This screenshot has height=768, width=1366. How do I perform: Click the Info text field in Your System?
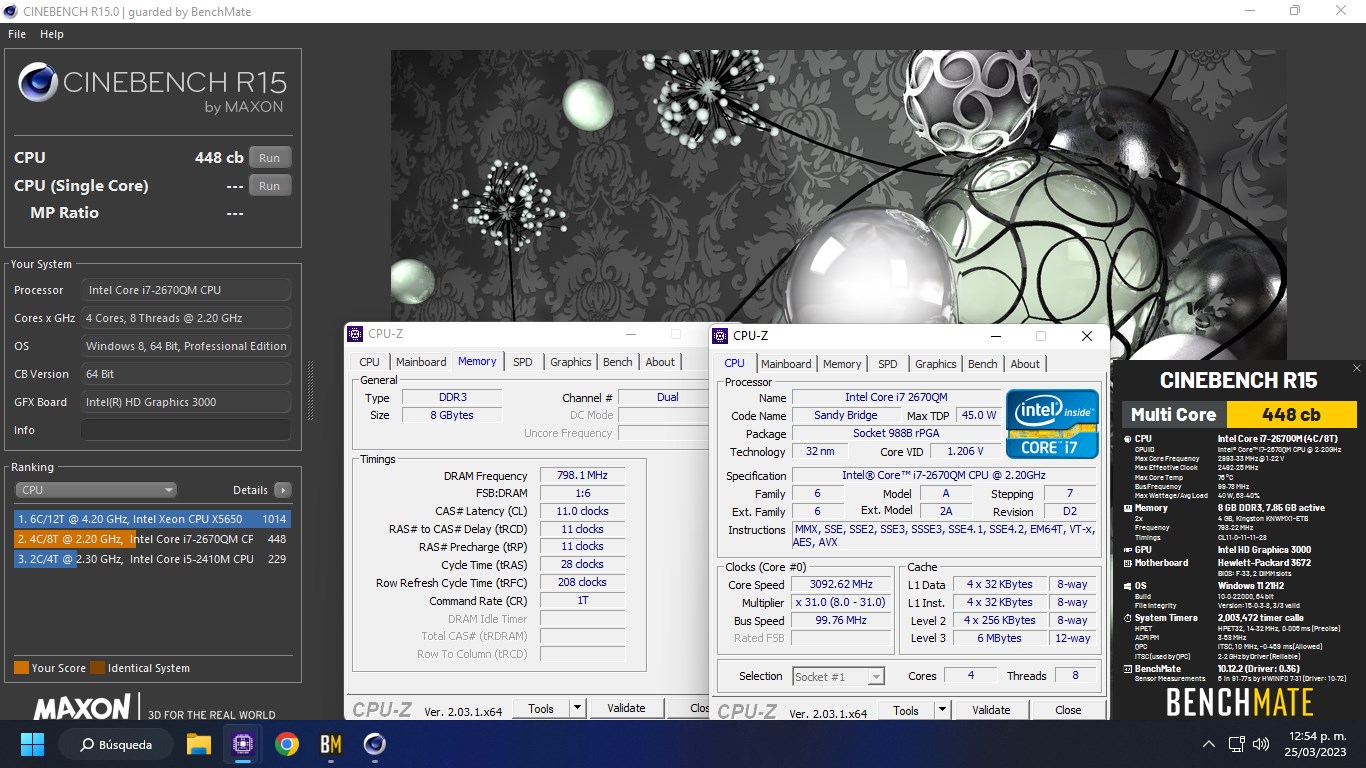pos(186,430)
